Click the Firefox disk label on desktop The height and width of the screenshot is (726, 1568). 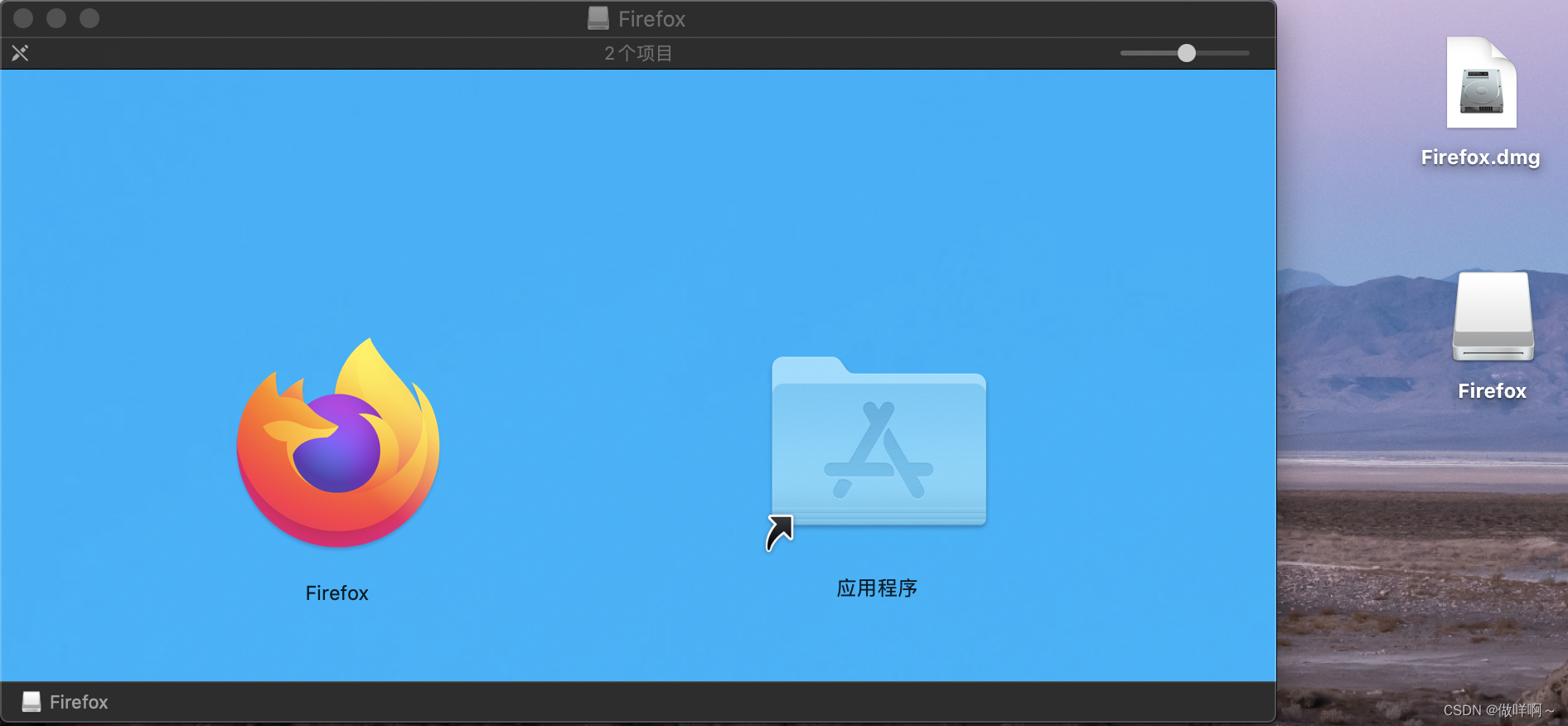coord(1492,391)
